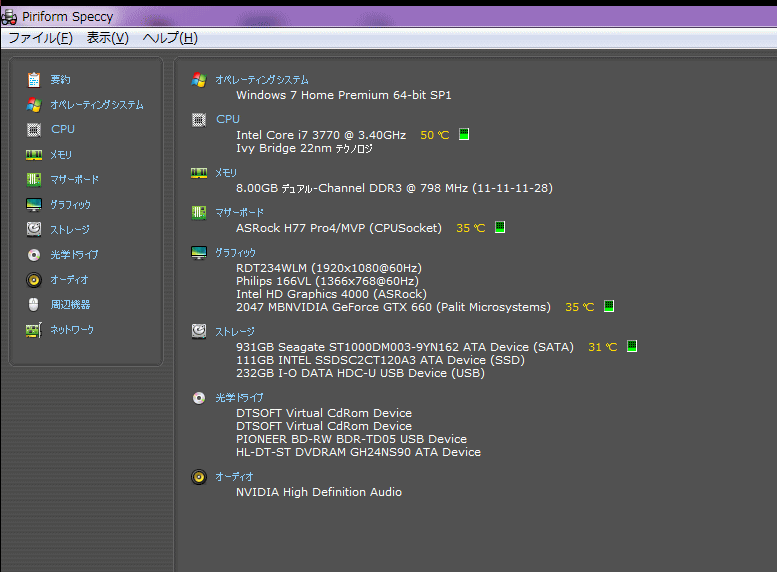Click Intel HD Graphics 4000 (ASRock) line

332,294
